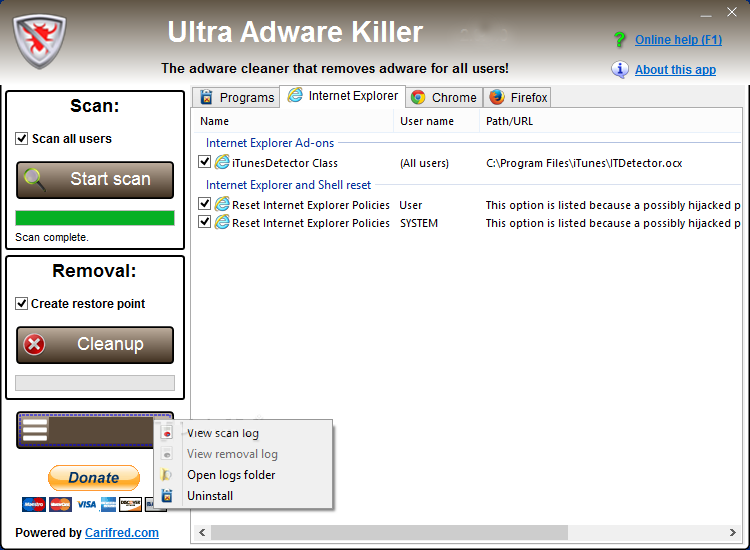The image size is (750, 550).
Task: Choose View scan log from menu
Action: 243,433
